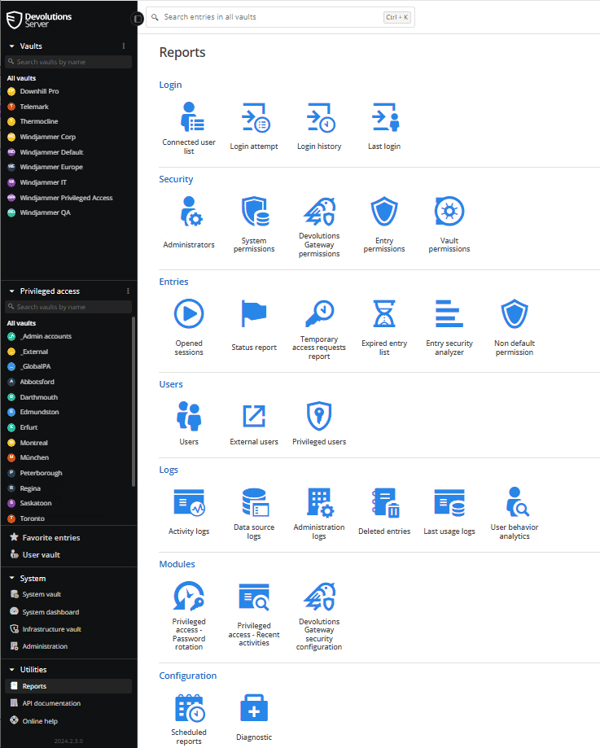The width and height of the screenshot is (600, 748).
Task: Toggle the sidebar collapse button
Action: (137, 19)
